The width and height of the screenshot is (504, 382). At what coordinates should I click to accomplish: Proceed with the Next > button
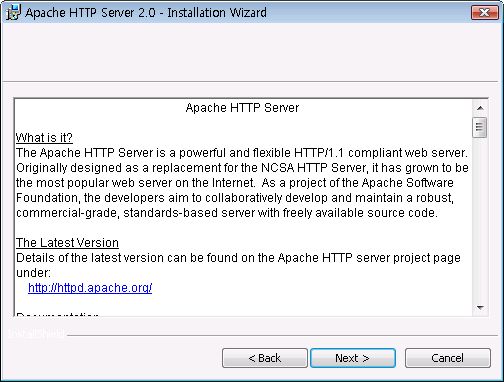coord(353,358)
